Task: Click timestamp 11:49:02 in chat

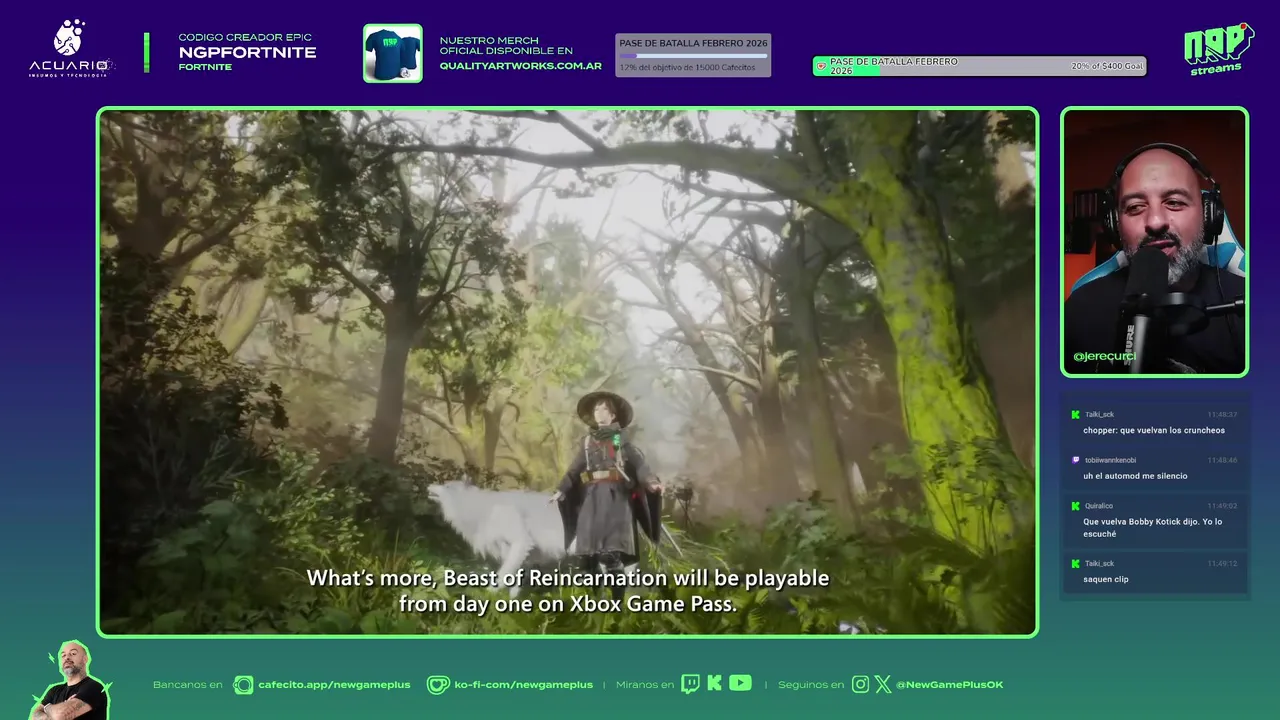Action: click(1222, 506)
